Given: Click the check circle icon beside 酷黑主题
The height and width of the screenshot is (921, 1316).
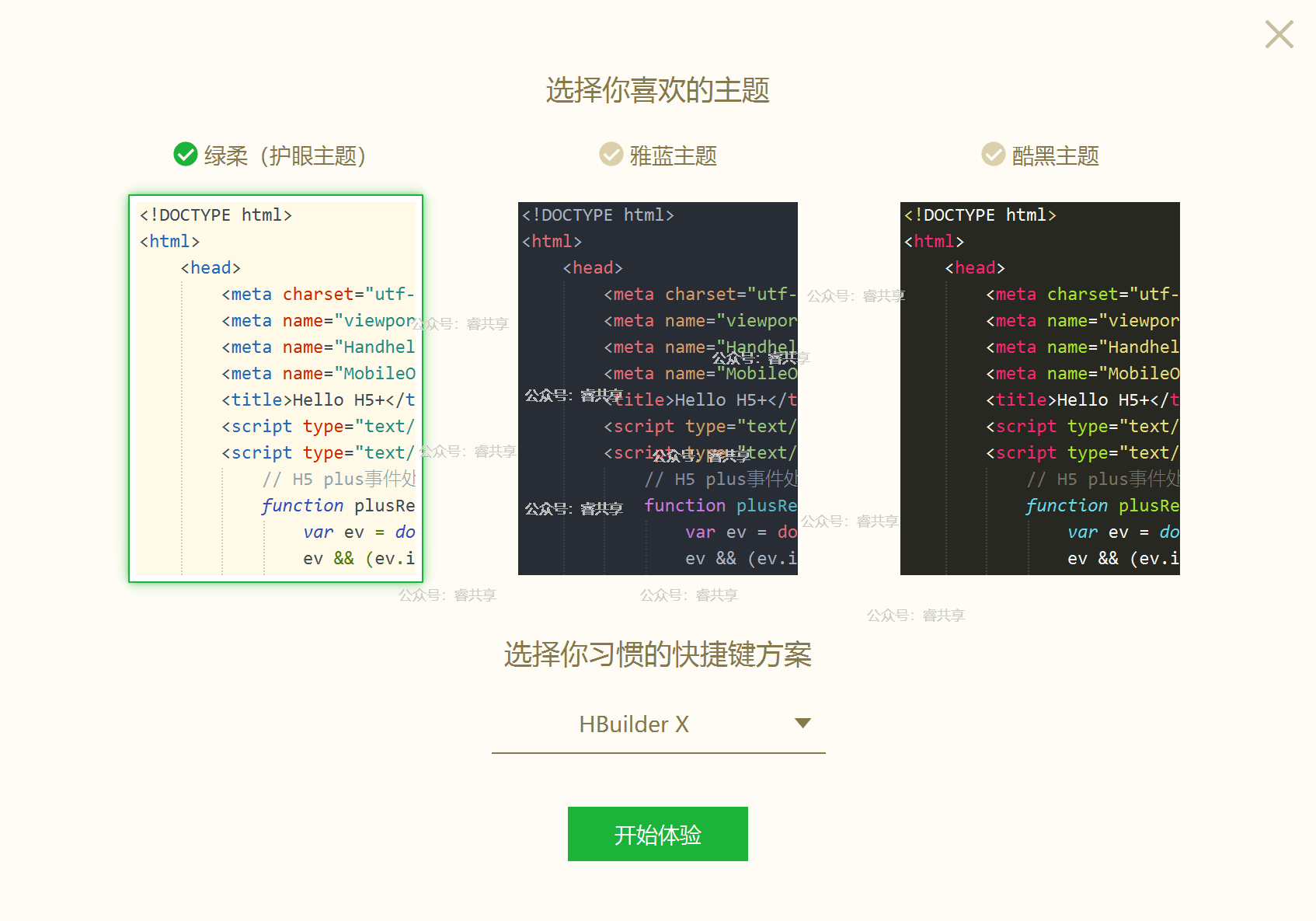Looking at the screenshot, I should pyautogui.click(x=994, y=155).
